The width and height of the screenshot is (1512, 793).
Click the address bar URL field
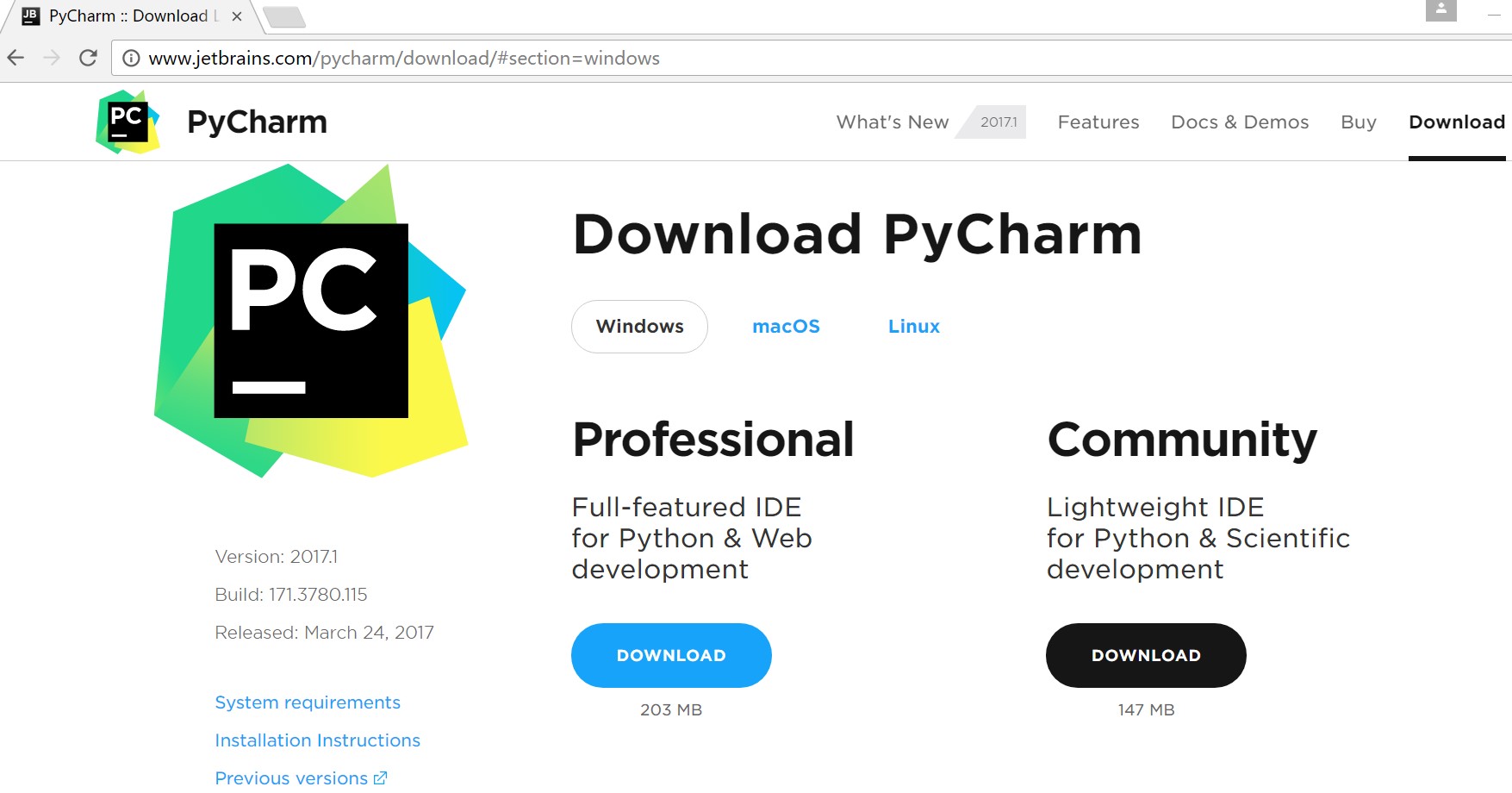click(810, 58)
